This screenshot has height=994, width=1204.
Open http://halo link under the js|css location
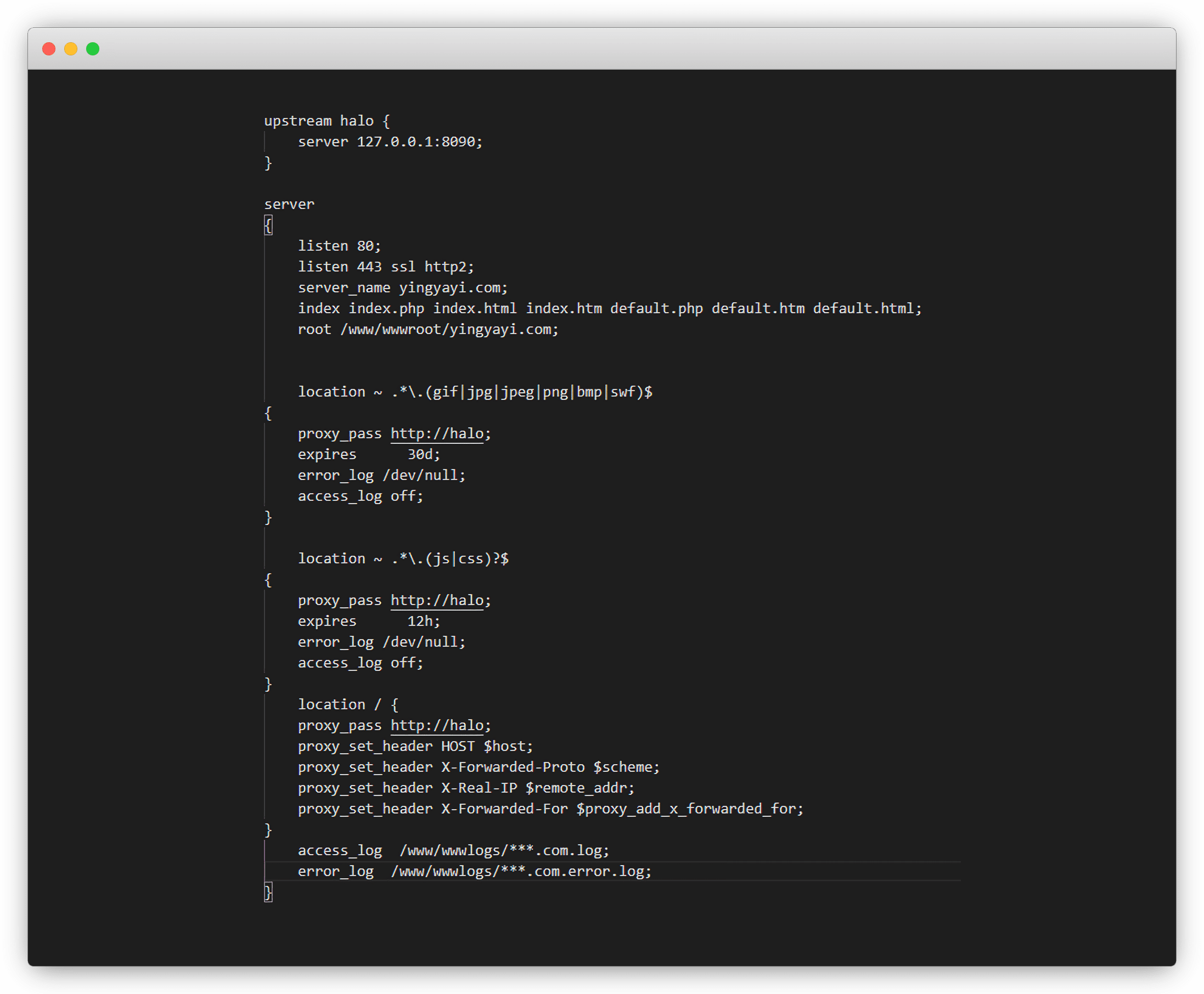click(436, 600)
